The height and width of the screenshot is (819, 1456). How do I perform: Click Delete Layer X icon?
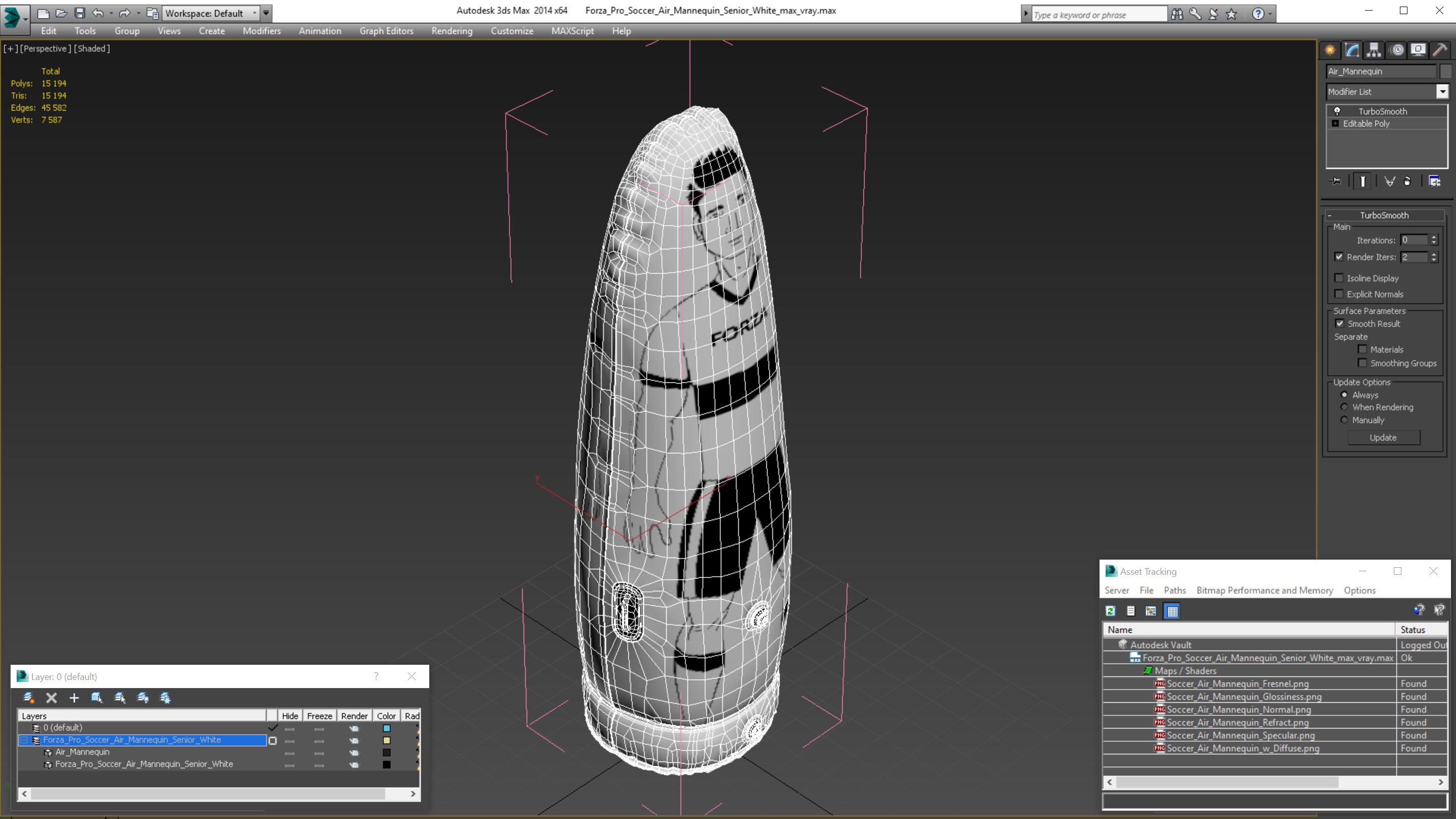click(52, 698)
